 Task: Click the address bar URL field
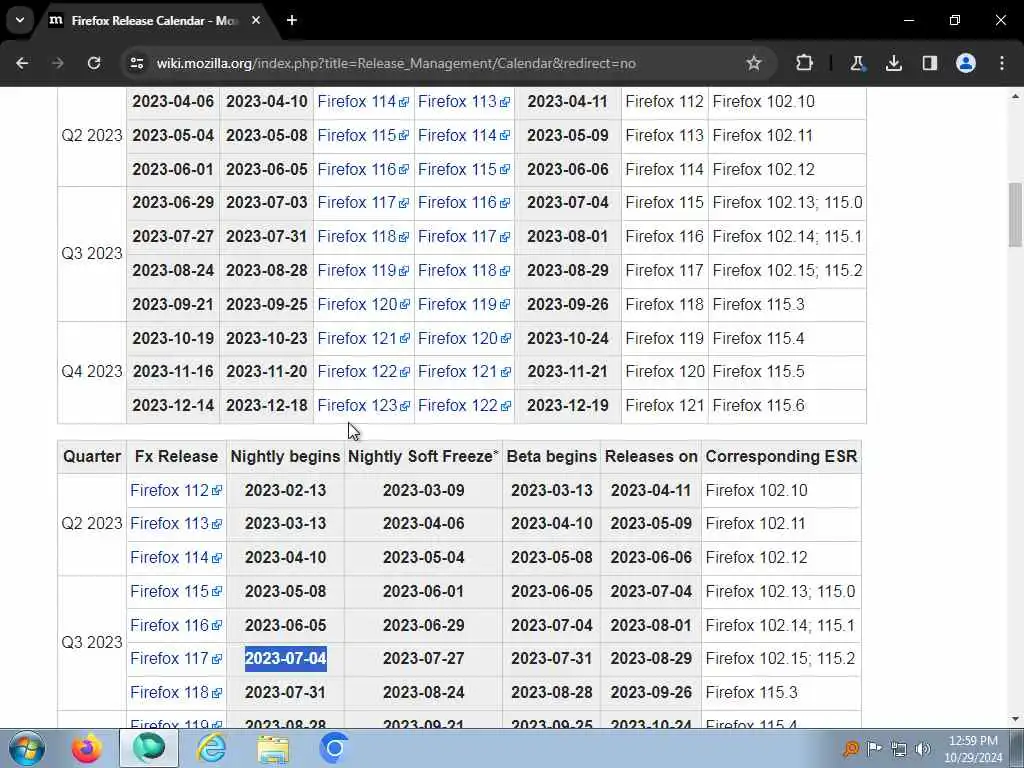pos(396,63)
